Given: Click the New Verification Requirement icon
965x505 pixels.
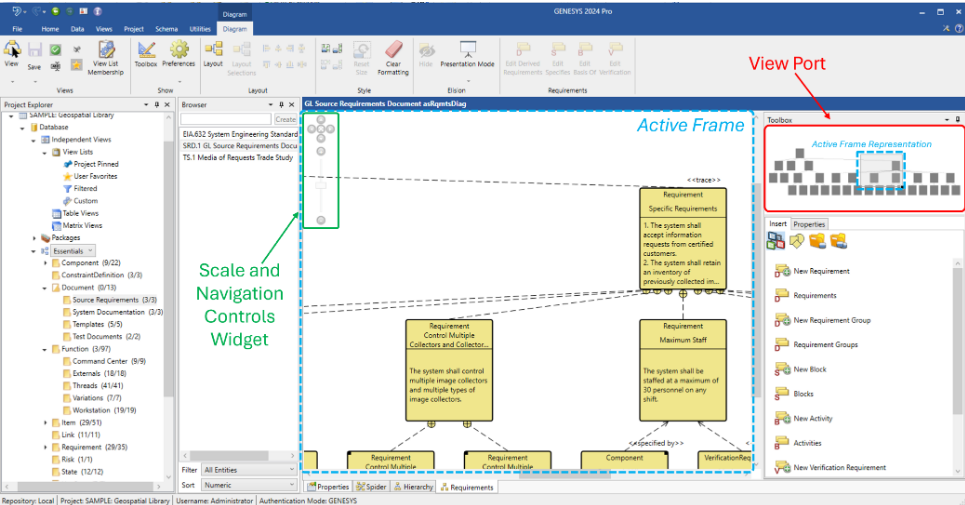Looking at the screenshot, I should click(x=783, y=467).
